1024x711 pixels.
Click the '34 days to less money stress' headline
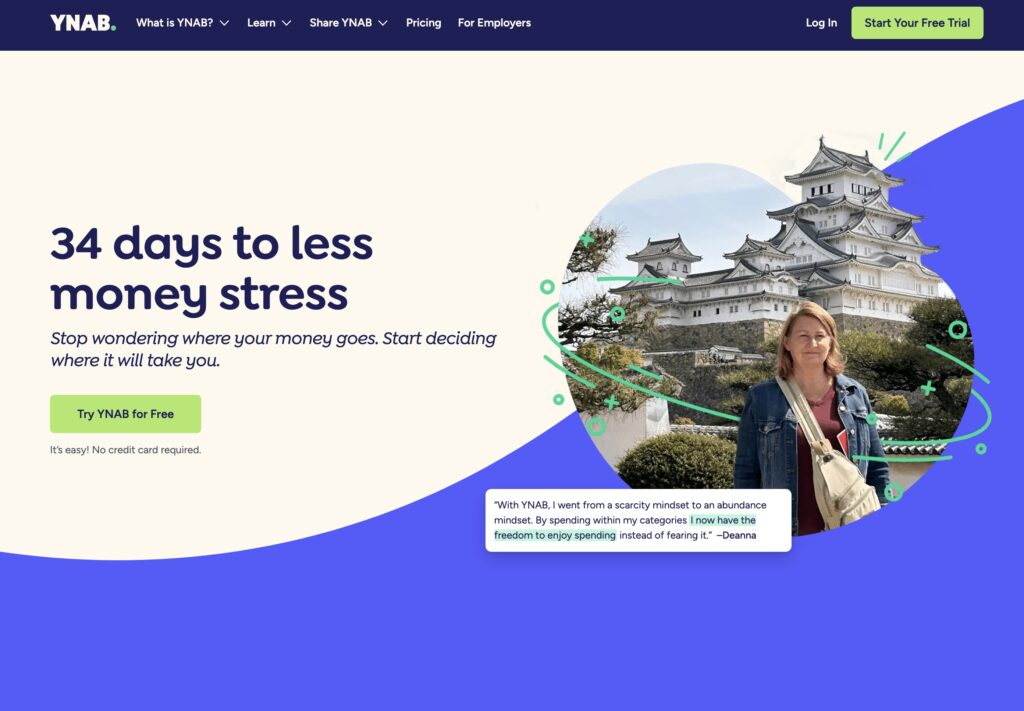pos(212,268)
